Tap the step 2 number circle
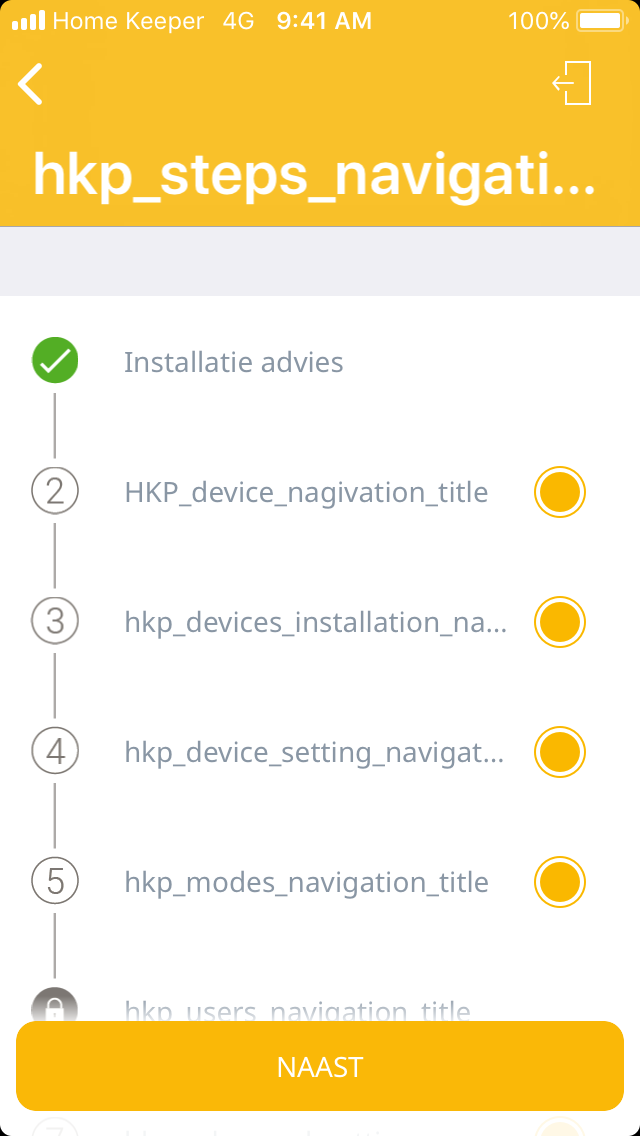The image size is (640, 1136). click(x=55, y=491)
